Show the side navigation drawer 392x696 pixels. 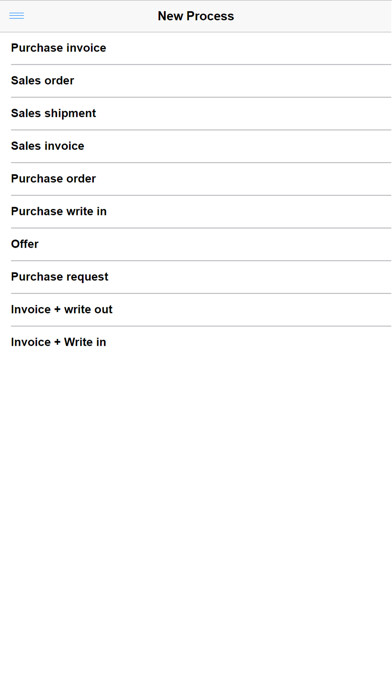tap(16, 16)
